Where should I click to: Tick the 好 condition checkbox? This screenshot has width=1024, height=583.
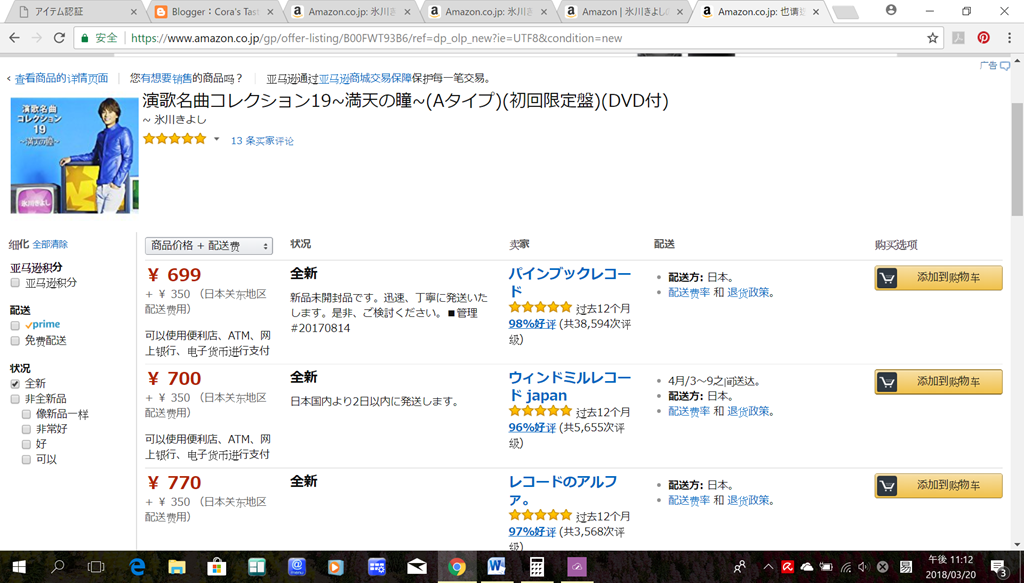[x=26, y=444]
